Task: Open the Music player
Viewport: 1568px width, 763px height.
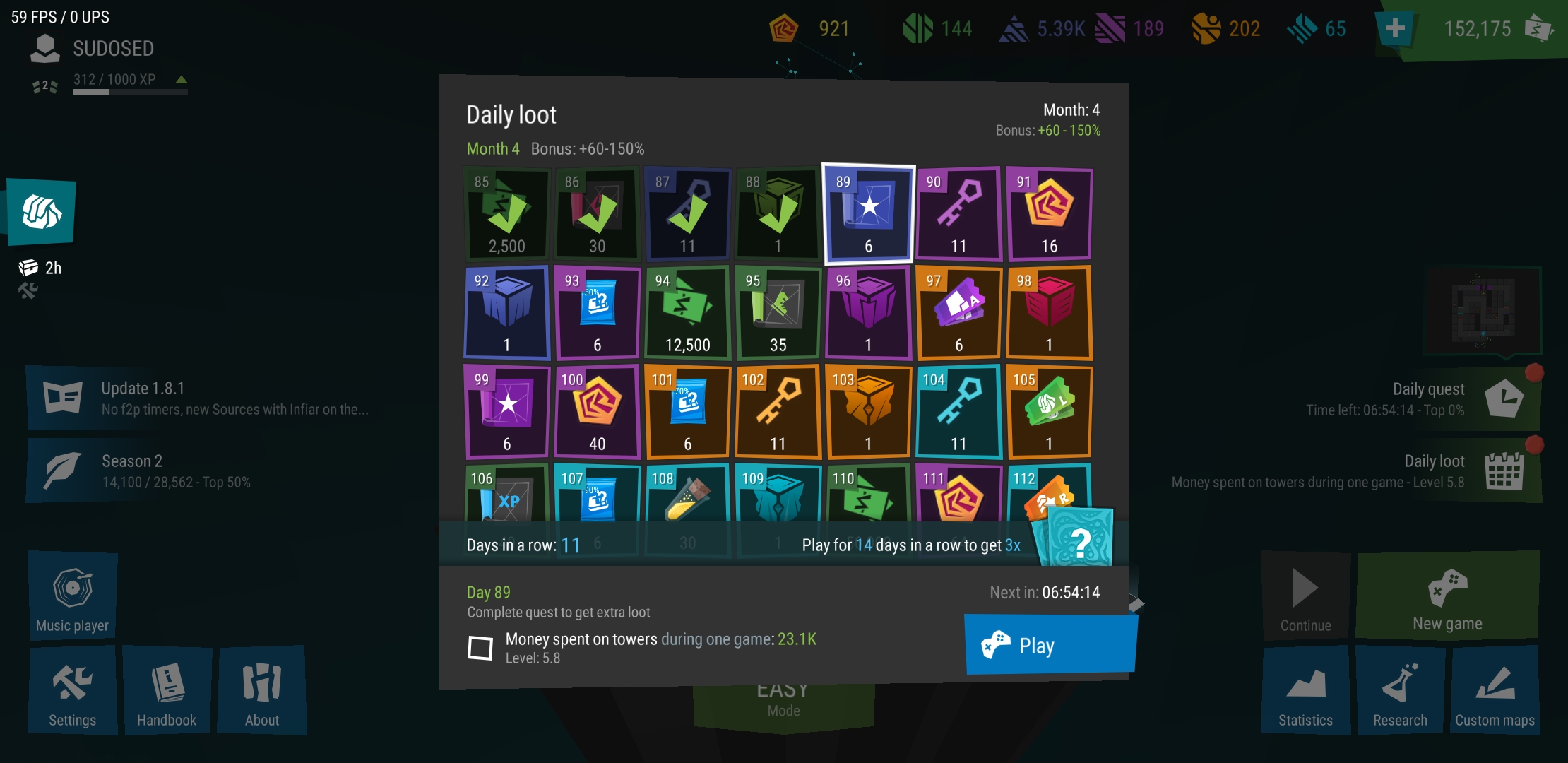Action: [73, 596]
